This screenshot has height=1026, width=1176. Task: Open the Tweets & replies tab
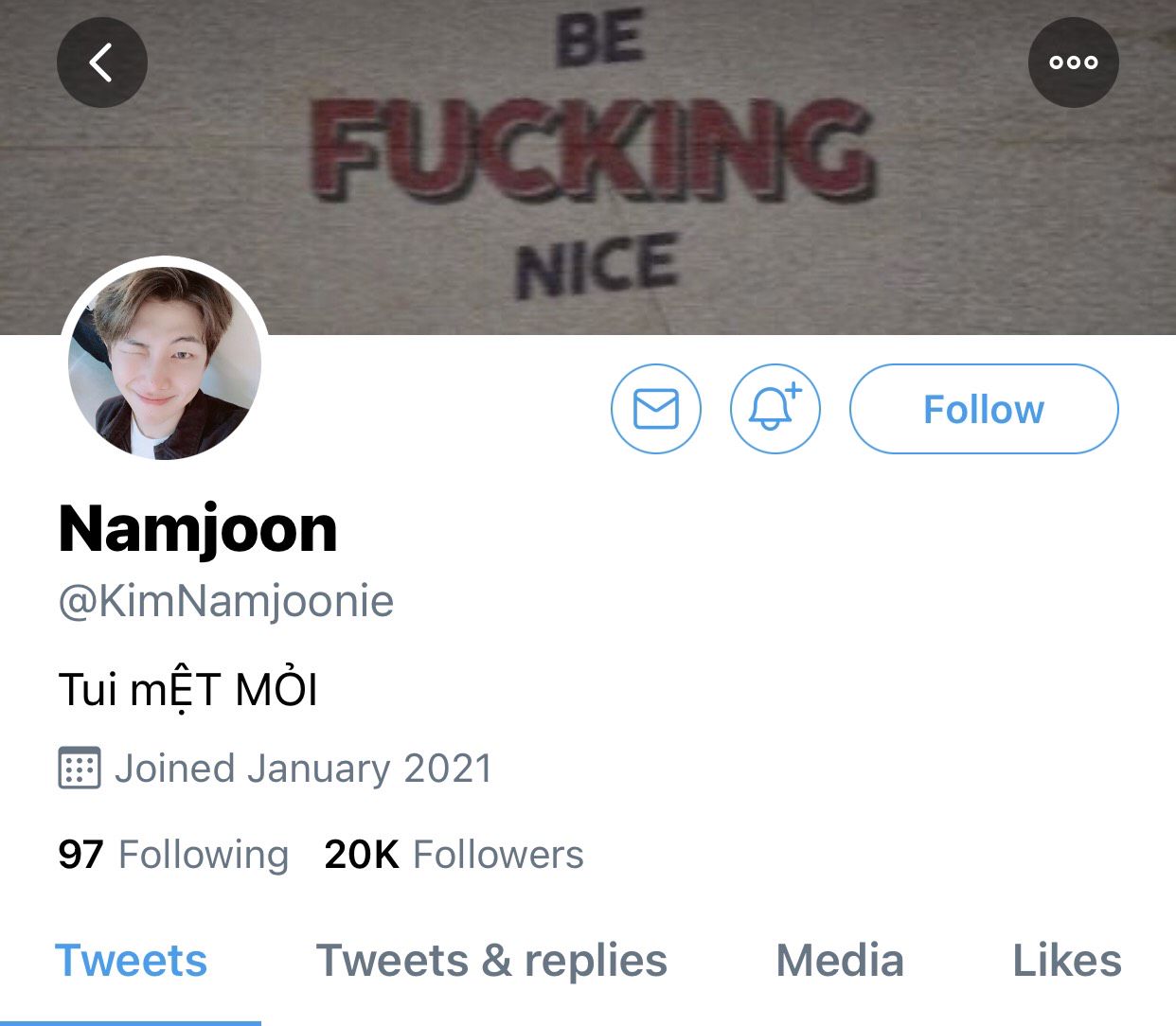[x=491, y=961]
